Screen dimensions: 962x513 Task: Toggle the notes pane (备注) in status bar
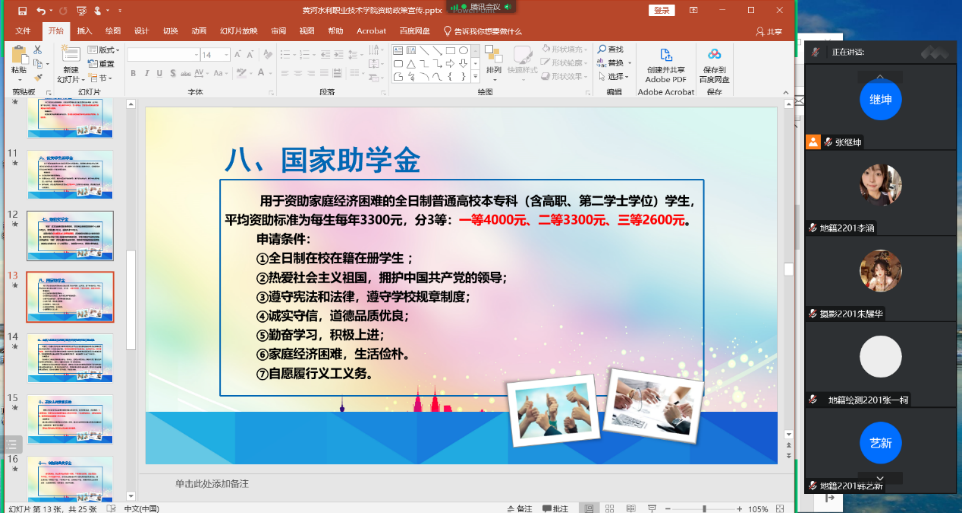pyautogui.click(x=520, y=508)
